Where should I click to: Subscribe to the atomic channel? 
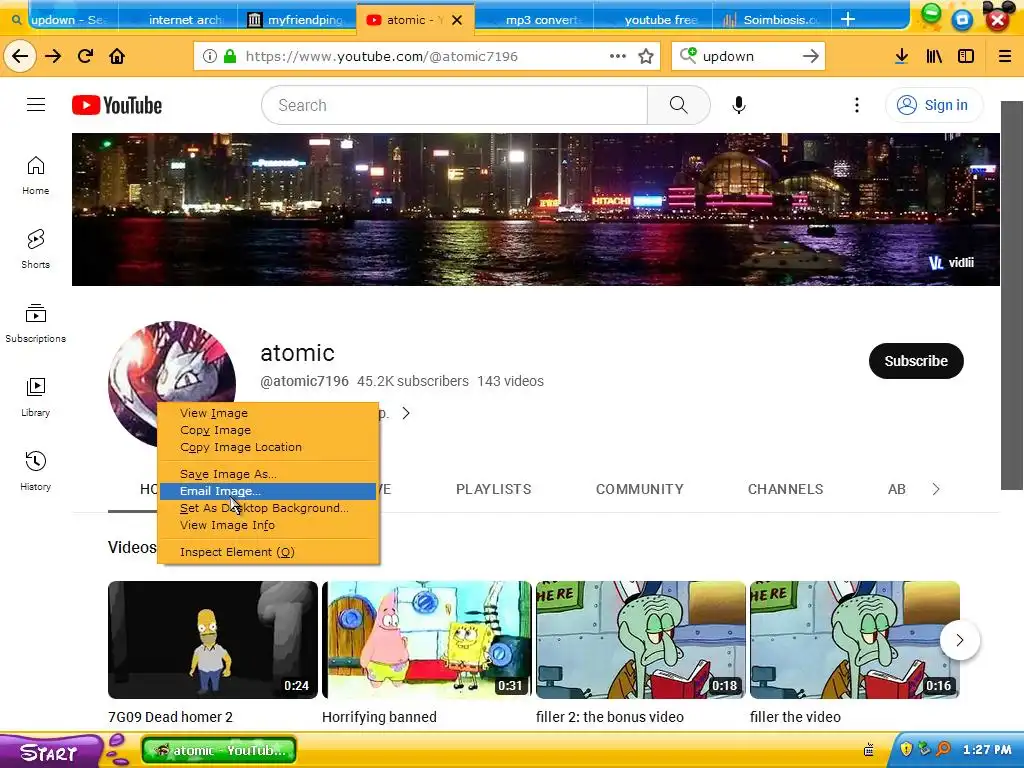[x=916, y=361]
